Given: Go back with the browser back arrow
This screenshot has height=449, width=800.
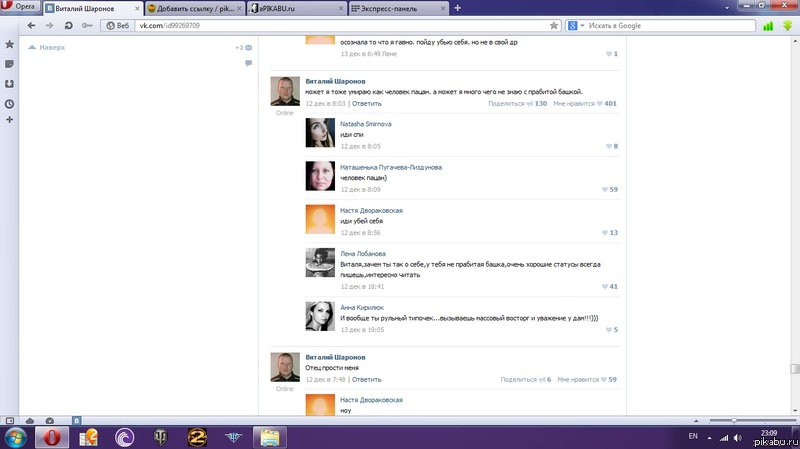Looking at the screenshot, I should 28,25.
